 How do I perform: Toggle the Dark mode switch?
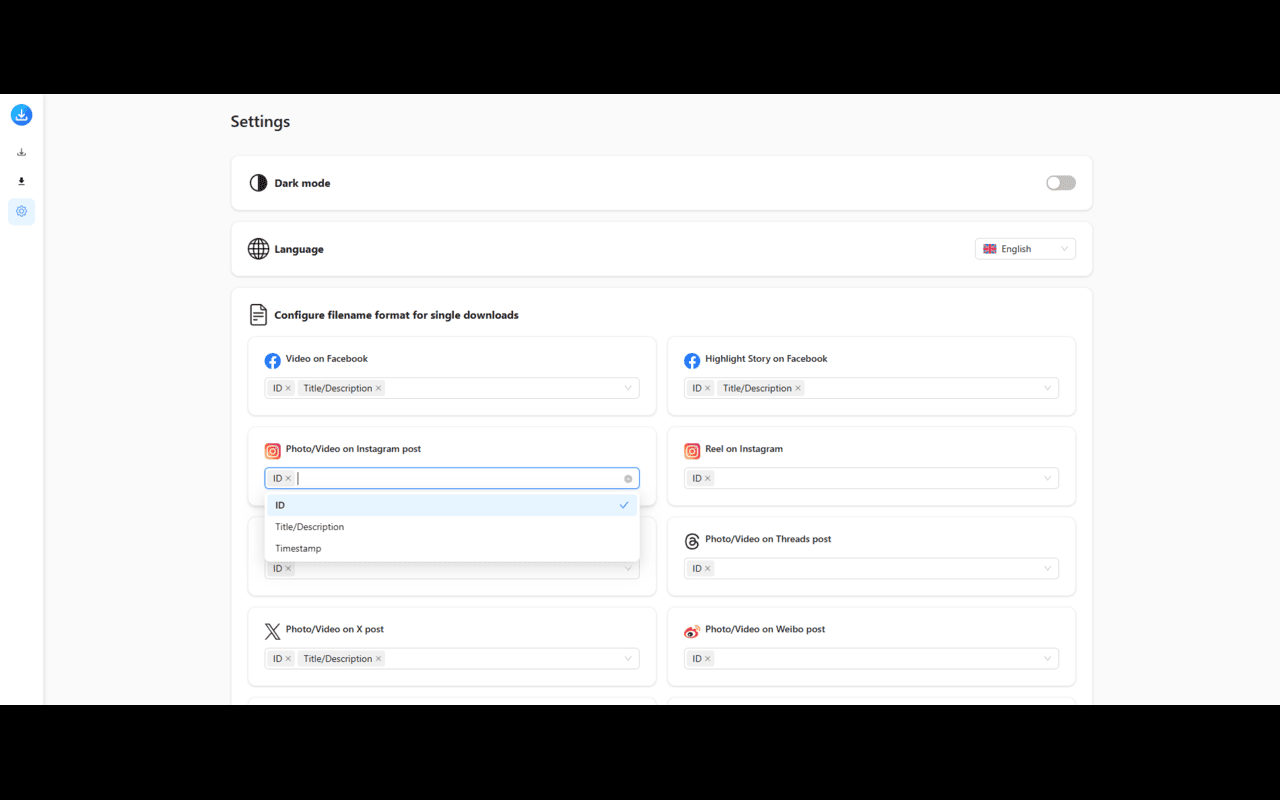pyautogui.click(x=1060, y=183)
